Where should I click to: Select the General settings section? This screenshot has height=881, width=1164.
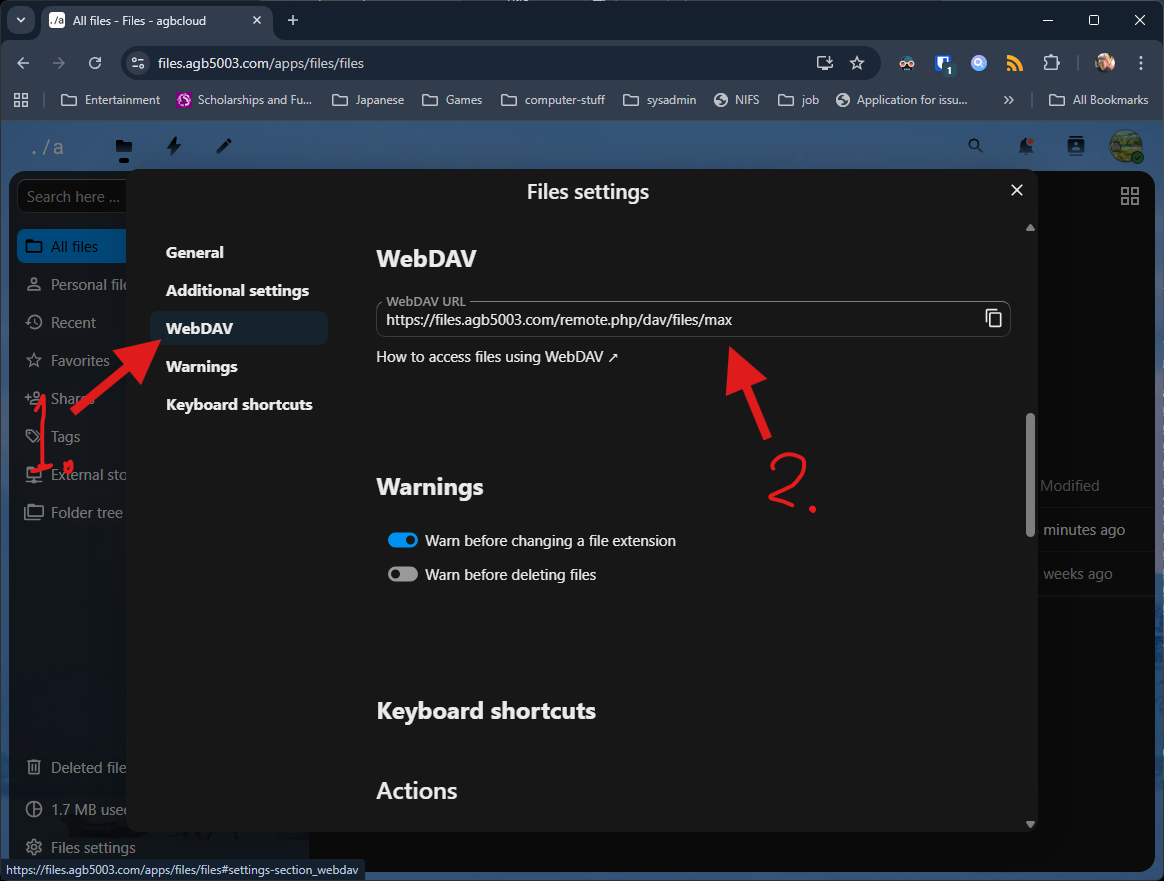pos(194,252)
